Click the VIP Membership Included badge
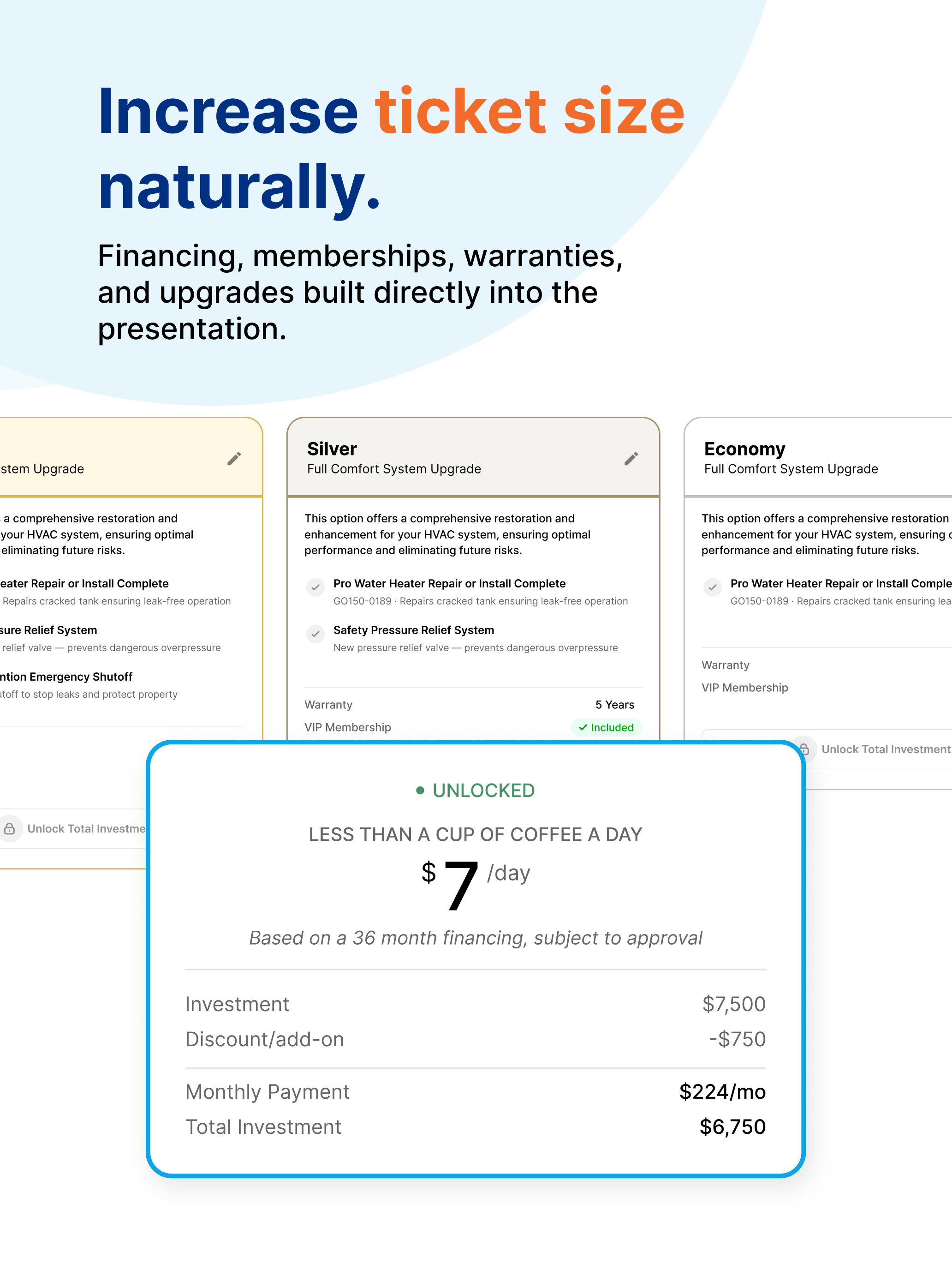 point(606,727)
